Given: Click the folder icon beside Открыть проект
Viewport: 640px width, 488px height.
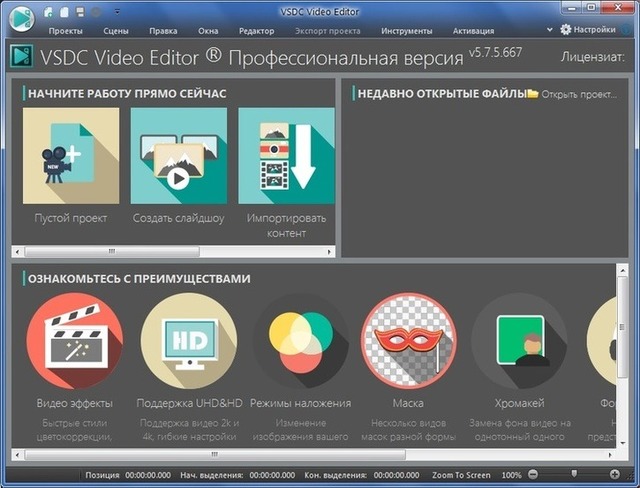Looking at the screenshot, I should [x=533, y=93].
